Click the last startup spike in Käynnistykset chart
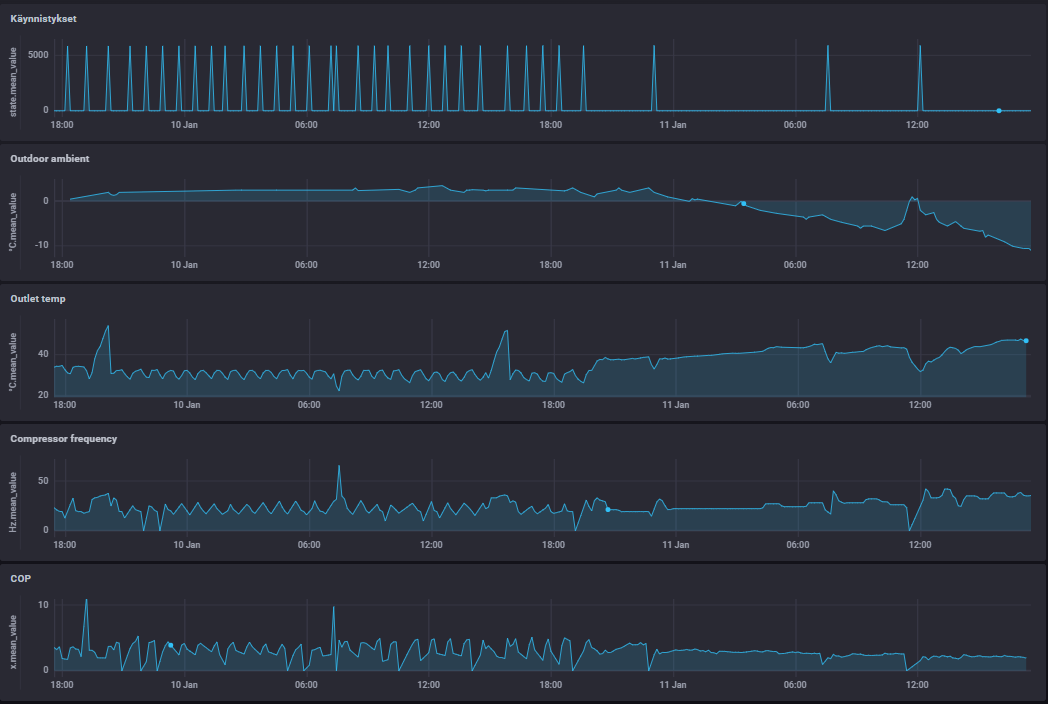The height and width of the screenshot is (704, 1048). (x=920, y=47)
